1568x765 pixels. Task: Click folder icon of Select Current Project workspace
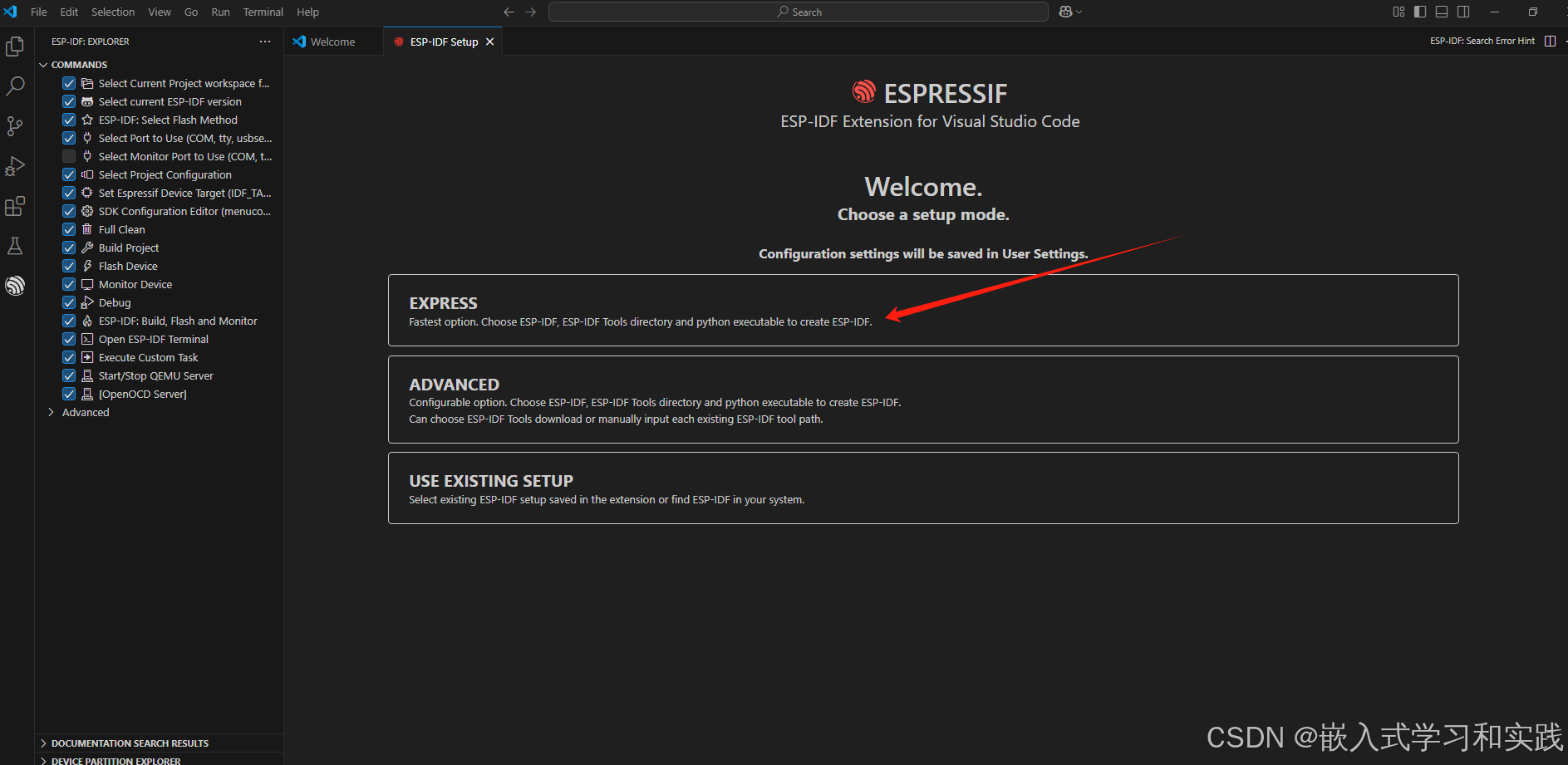click(87, 83)
